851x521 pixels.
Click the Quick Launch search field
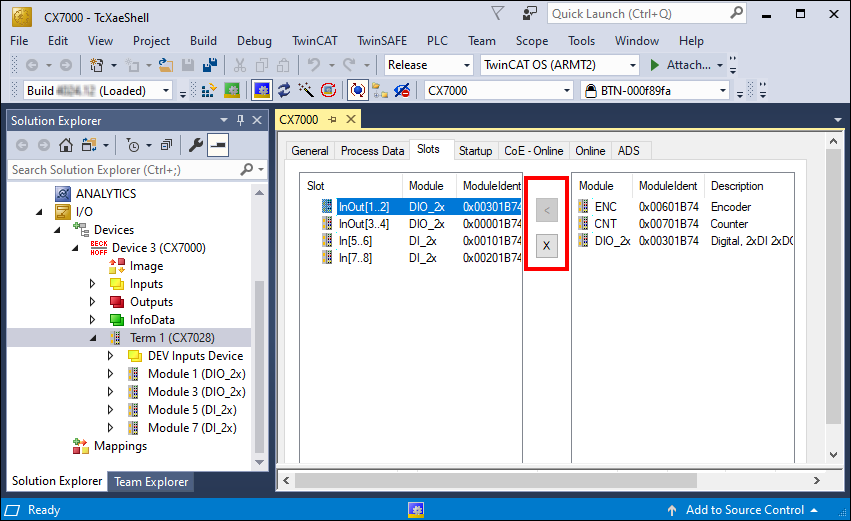pos(638,14)
